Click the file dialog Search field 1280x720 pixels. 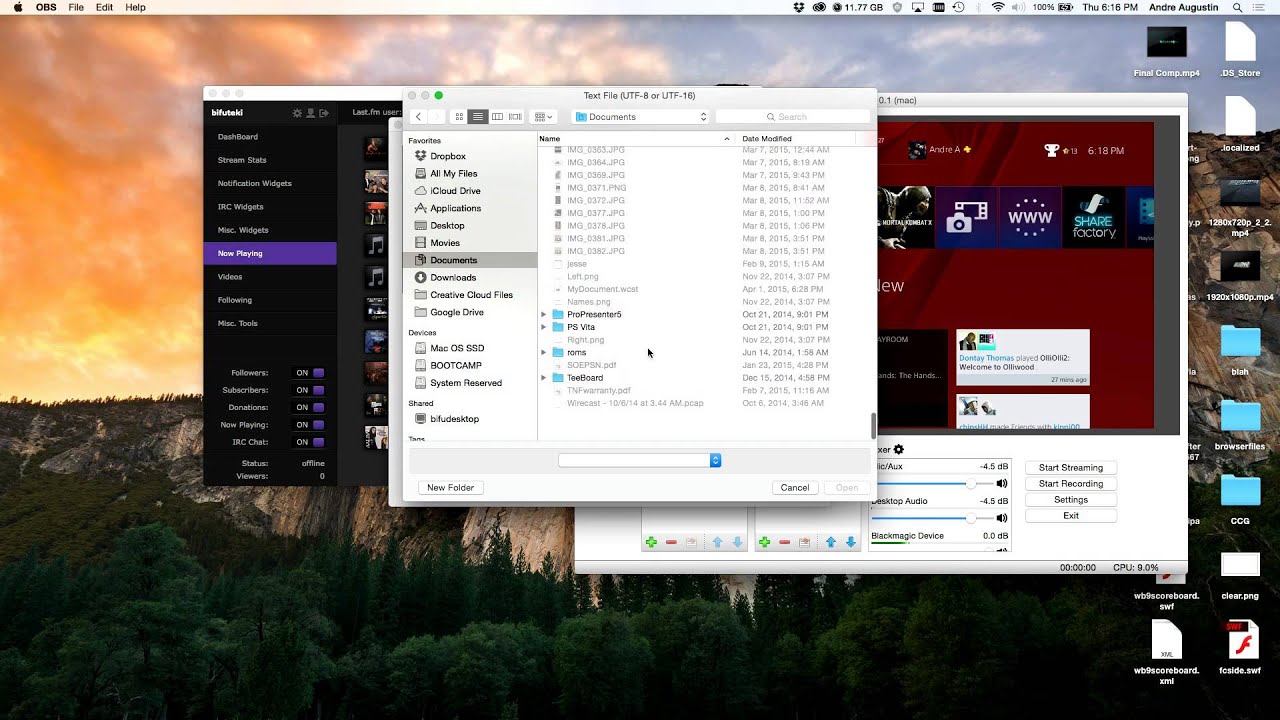(792, 117)
